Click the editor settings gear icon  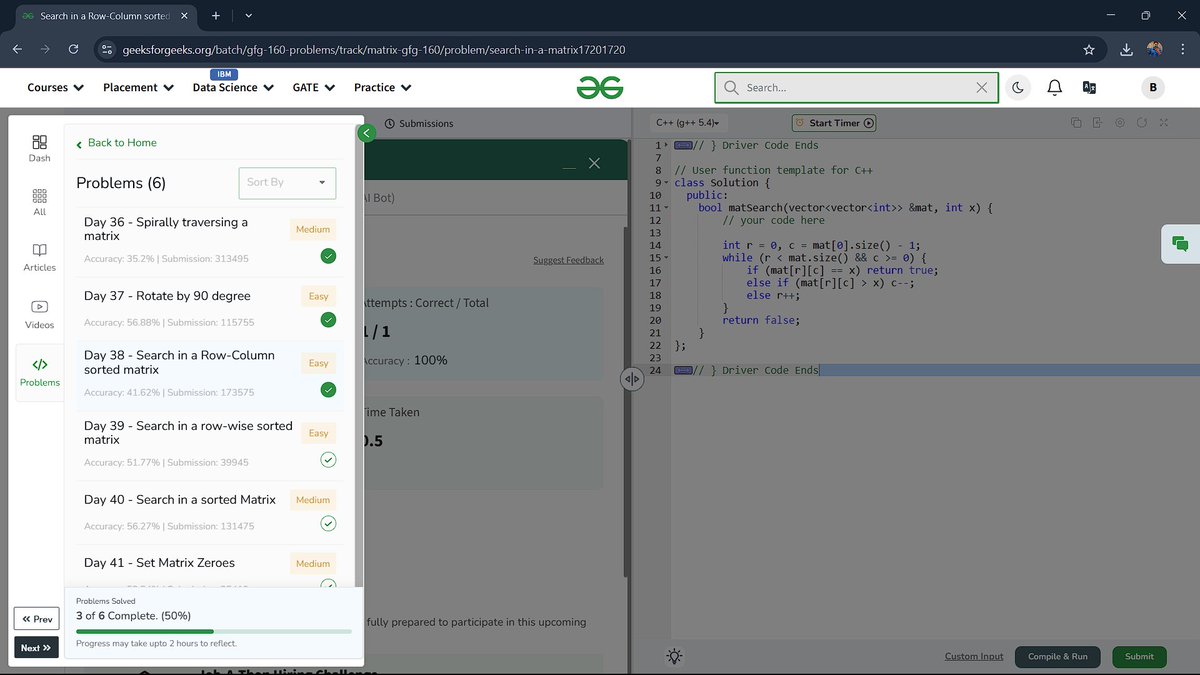tap(1119, 123)
